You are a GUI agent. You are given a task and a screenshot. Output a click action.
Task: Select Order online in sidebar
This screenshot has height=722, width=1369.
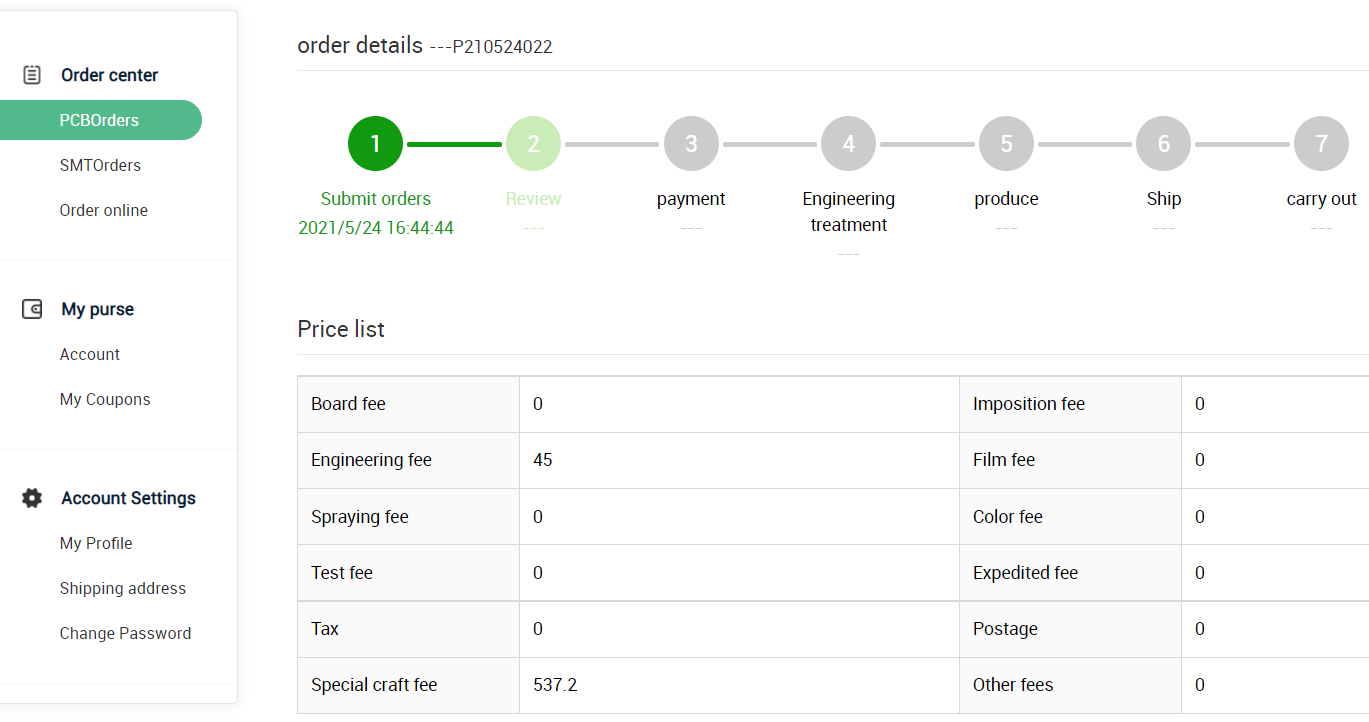pos(103,210)
